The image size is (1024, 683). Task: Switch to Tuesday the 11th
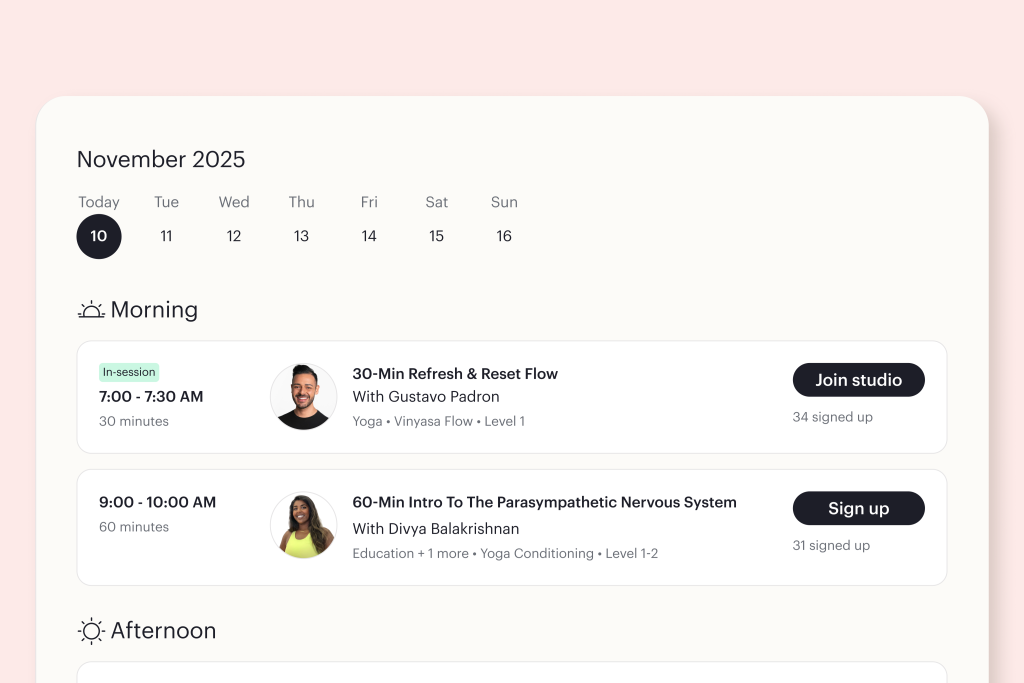tap(166, 236)
